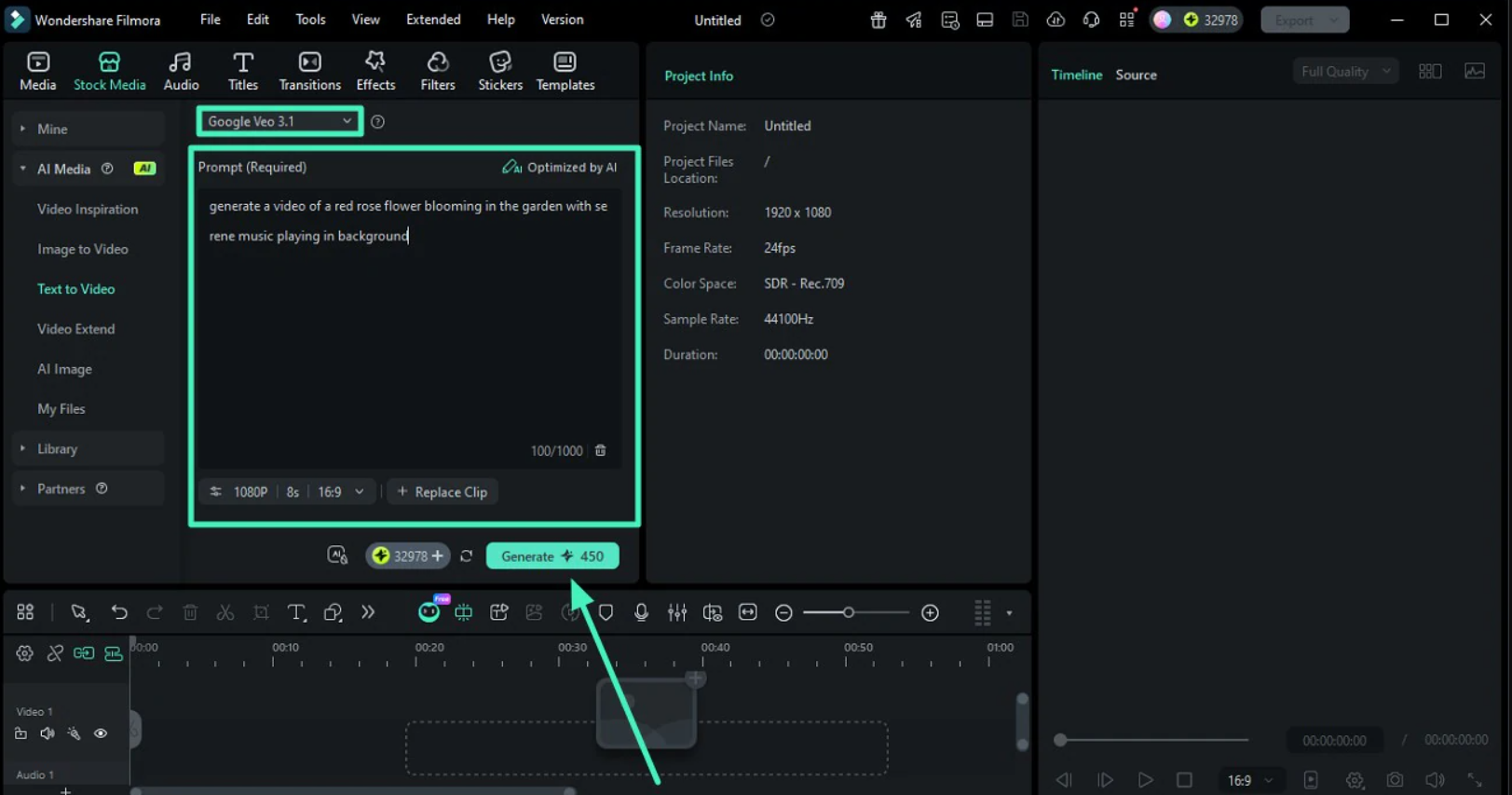Click the Replace Clip button
This screenshot has width=1512, height=795.
point(443,492)
